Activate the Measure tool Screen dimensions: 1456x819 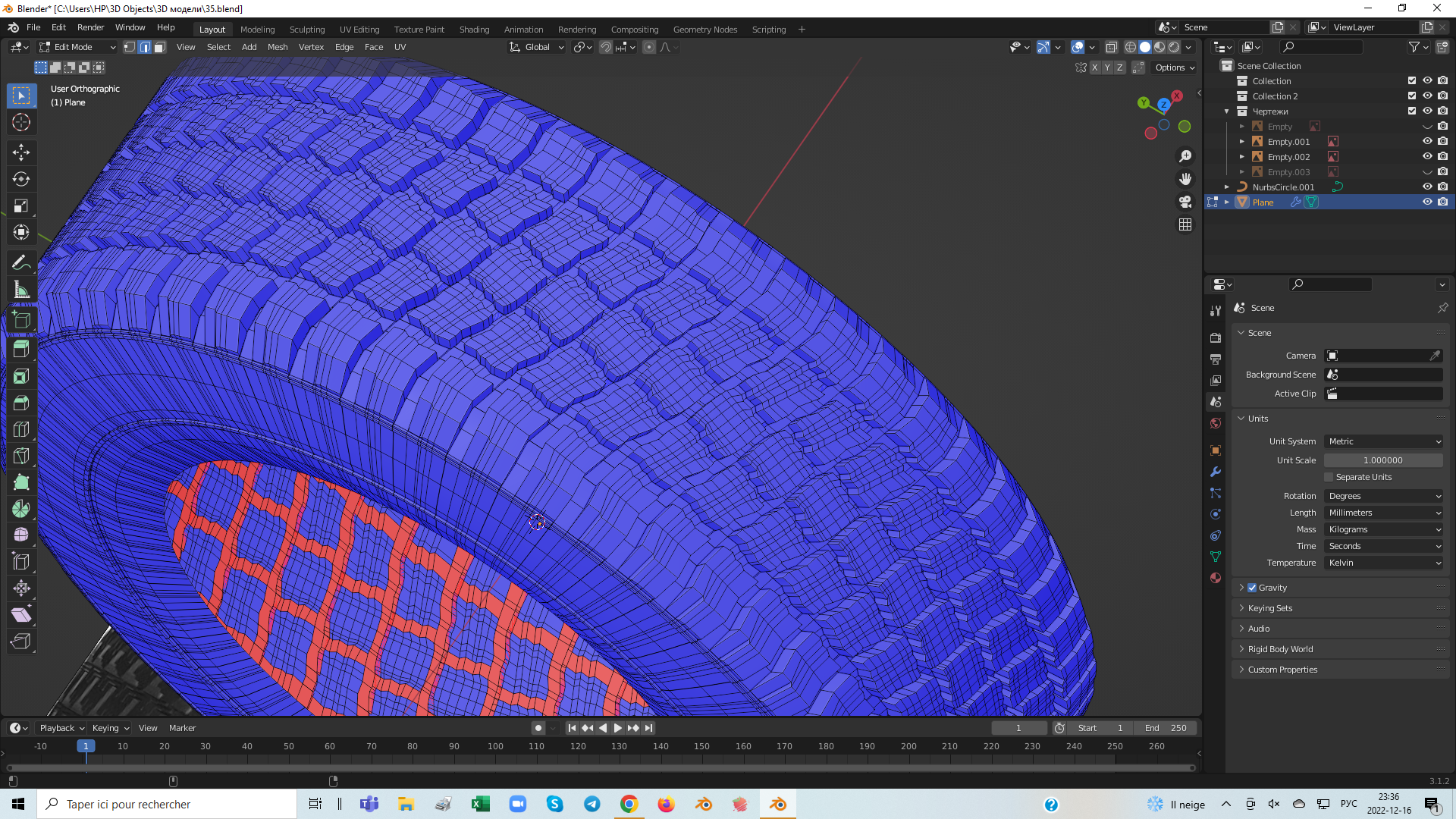pos(21,290)
